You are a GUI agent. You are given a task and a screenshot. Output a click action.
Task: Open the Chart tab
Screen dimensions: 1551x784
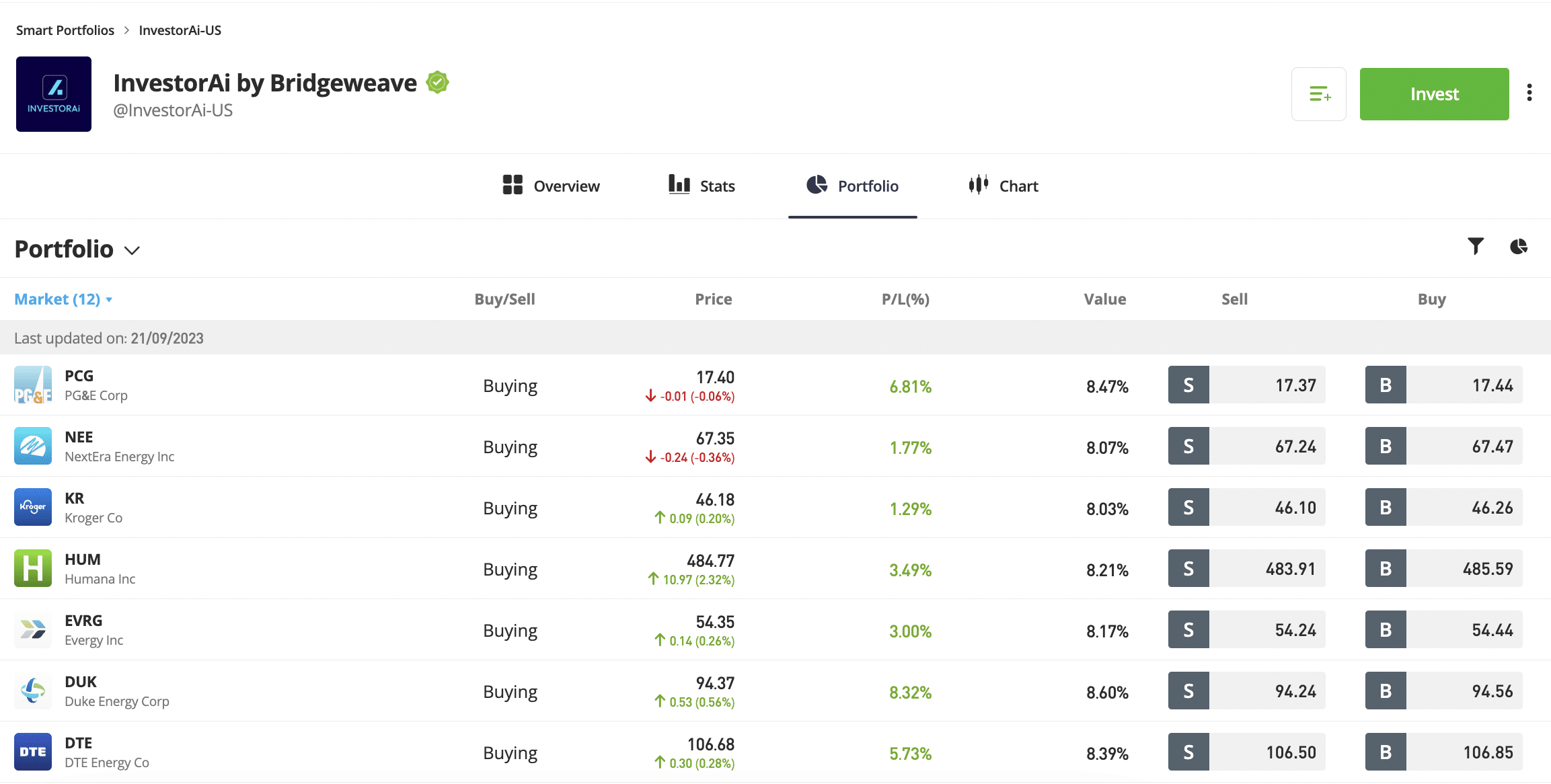point(1003,186)
